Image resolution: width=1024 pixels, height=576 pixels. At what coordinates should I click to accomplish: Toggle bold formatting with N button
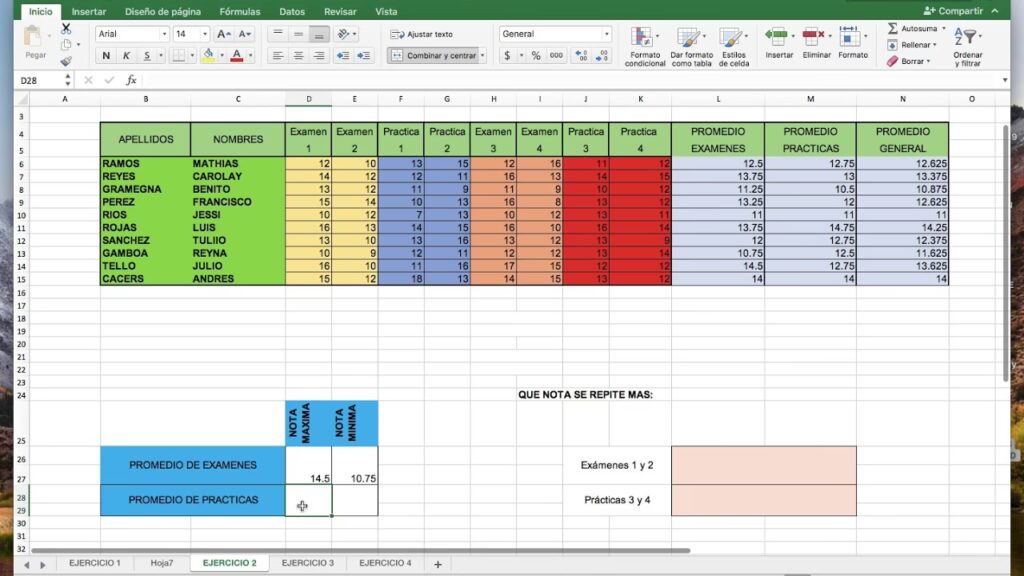pos(106,56)
